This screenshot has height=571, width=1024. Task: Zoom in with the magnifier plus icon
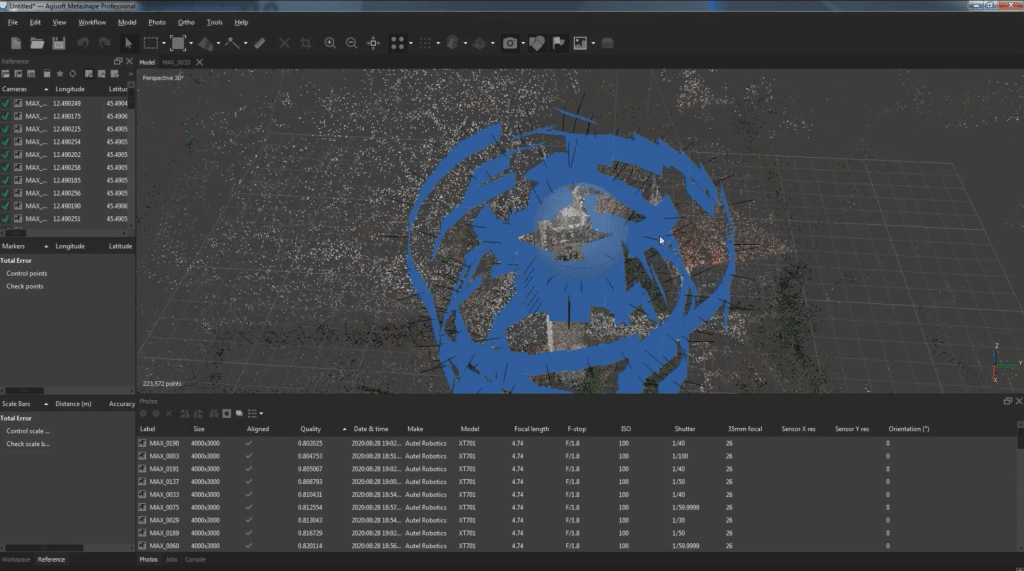(330, 43)
